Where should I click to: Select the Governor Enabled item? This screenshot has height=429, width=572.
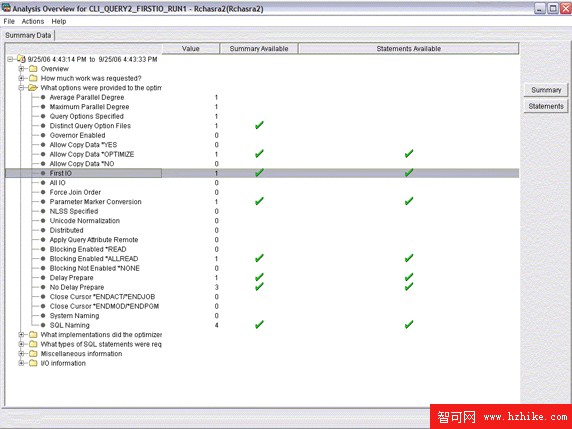click(77, 135)
